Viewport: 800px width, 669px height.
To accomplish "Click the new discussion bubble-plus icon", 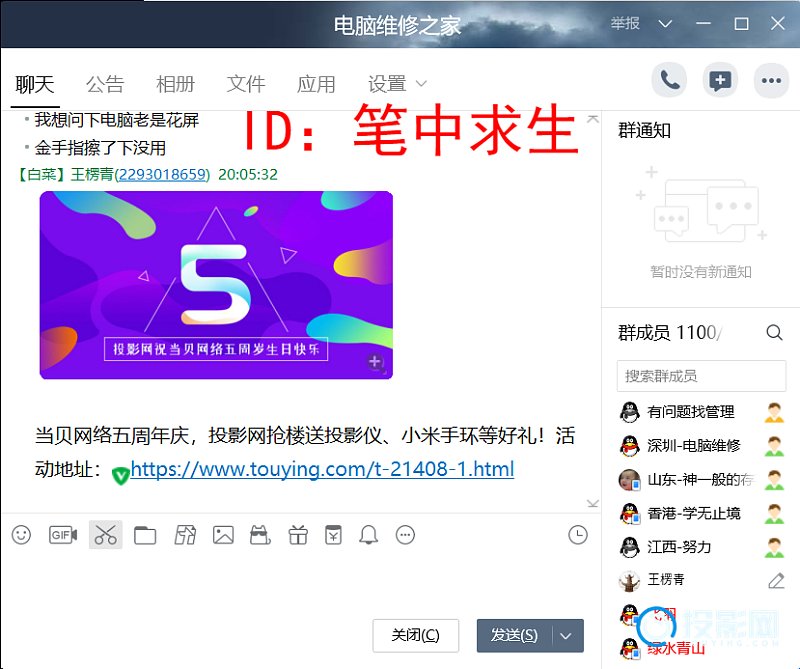I will coord(720,80).
